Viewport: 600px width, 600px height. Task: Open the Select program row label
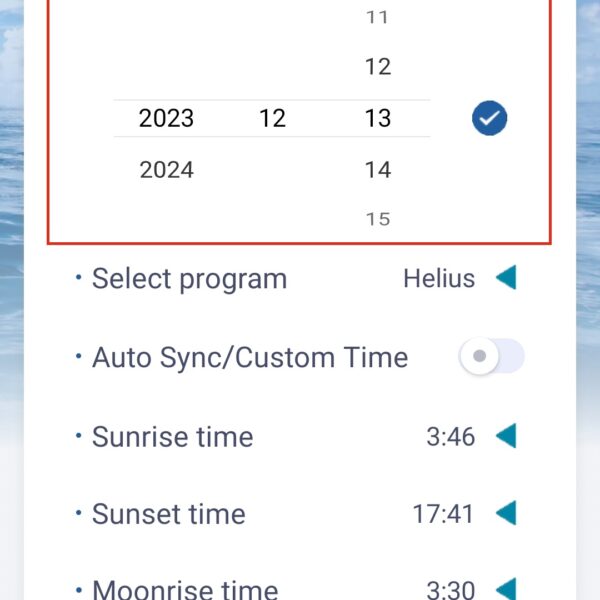coord(189,279)
